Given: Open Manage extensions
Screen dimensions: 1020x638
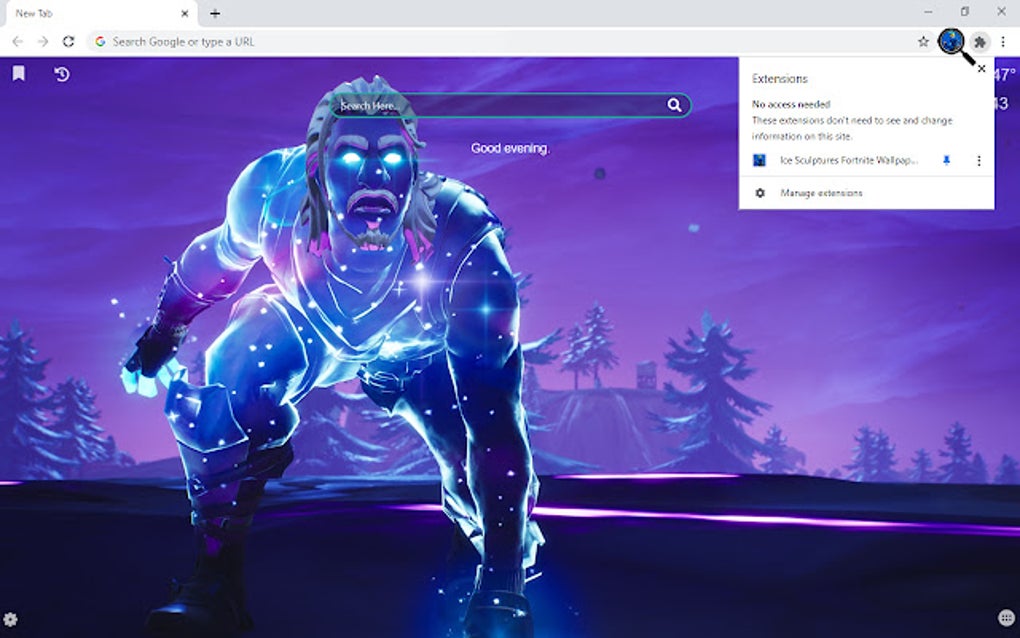Looking at the screenshot, I should (x=822, y=193).
